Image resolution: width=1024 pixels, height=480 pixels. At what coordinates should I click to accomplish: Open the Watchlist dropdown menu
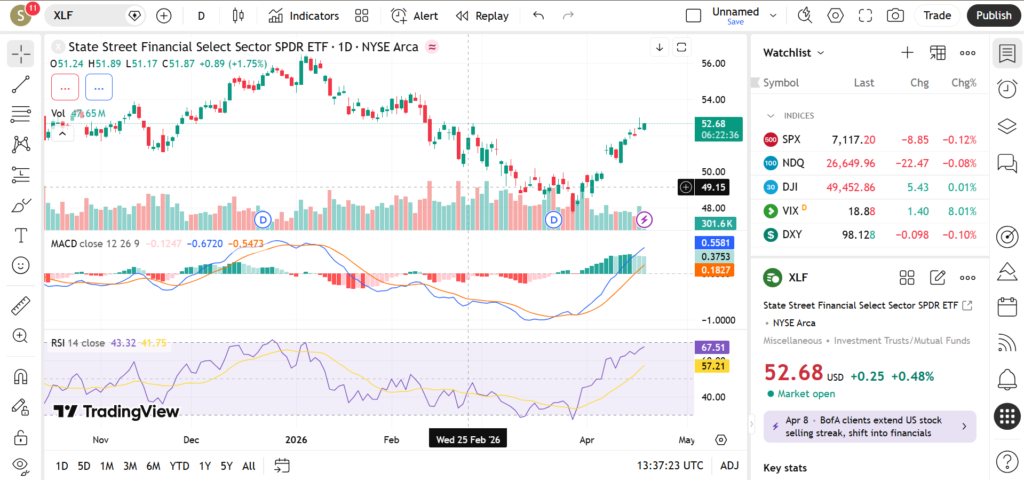(794, 53)
